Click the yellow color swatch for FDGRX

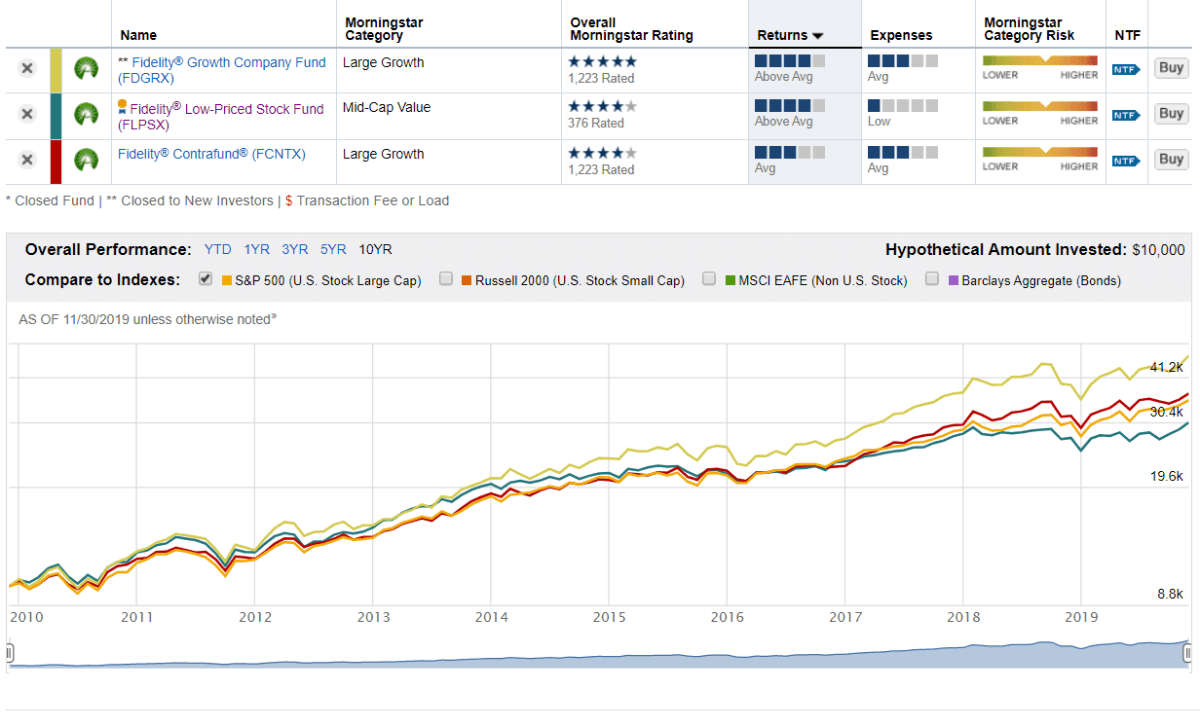(x=56, y=69)
